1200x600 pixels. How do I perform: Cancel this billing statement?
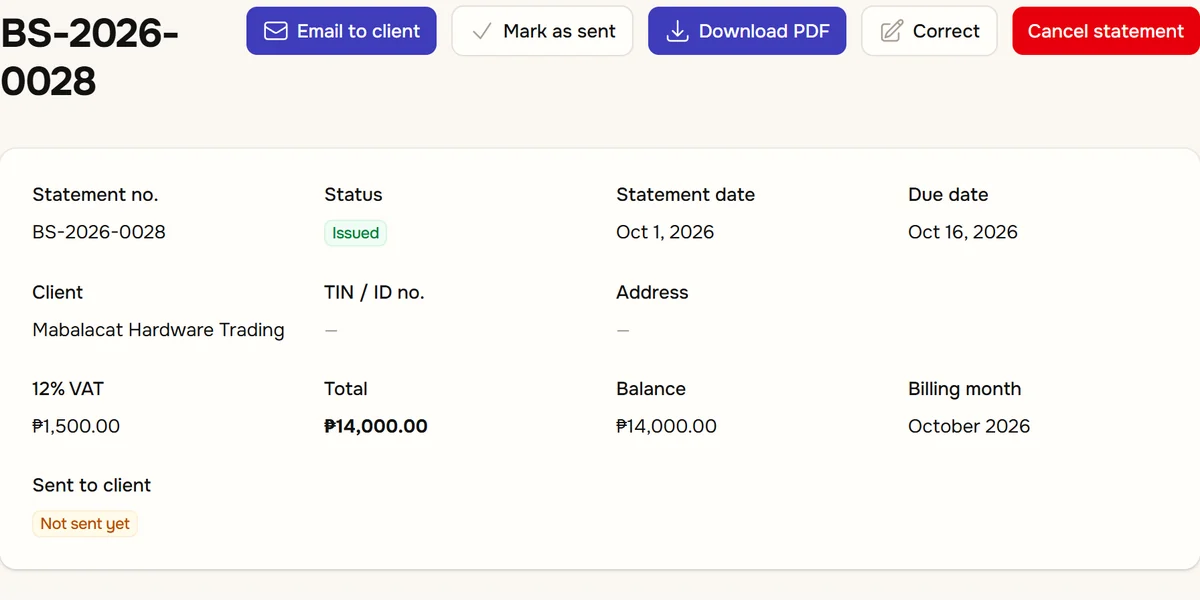[x=1106, y=31]
